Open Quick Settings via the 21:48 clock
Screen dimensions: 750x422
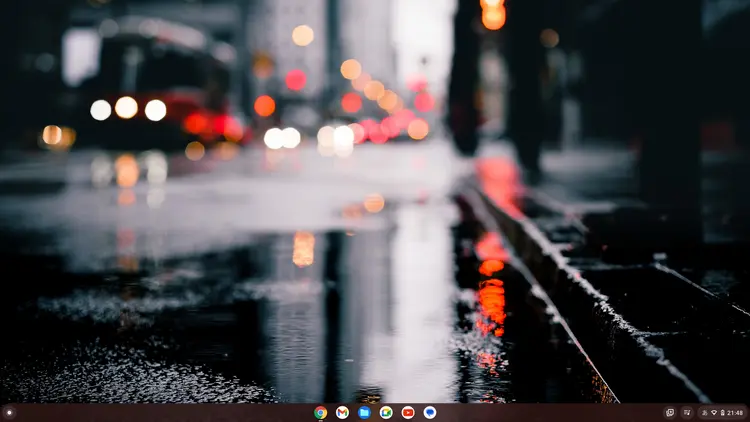(x=735, y=412)
